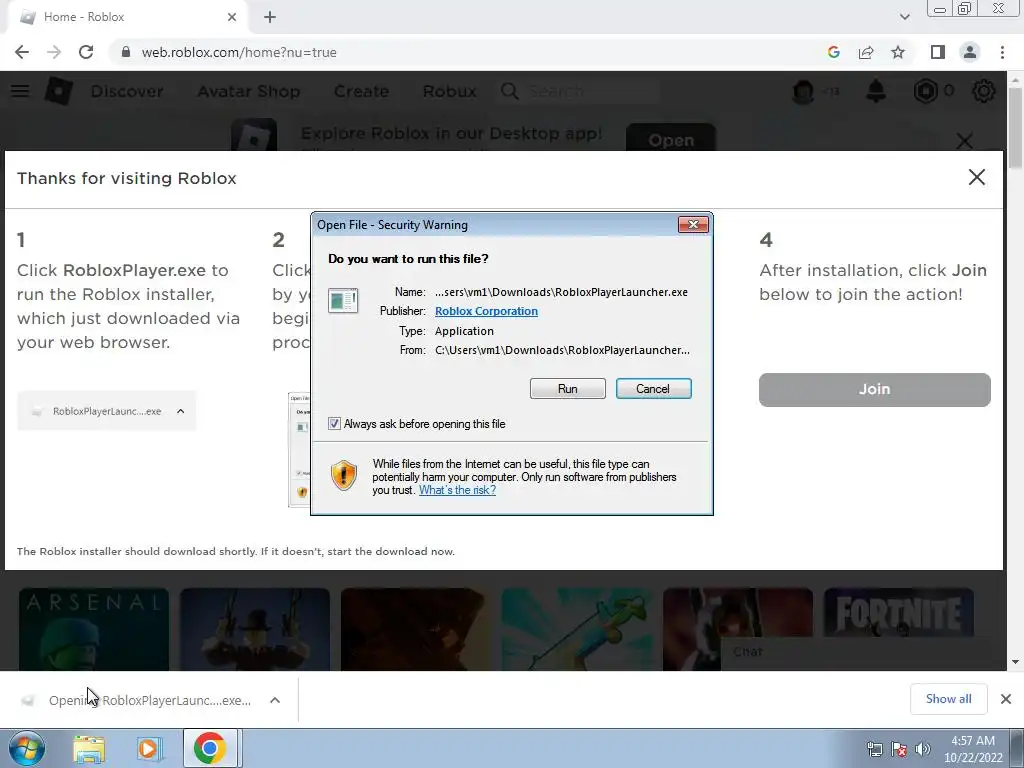Open the Robux menu item
The image size is (1024, 768).
click(x=449, y=91)
